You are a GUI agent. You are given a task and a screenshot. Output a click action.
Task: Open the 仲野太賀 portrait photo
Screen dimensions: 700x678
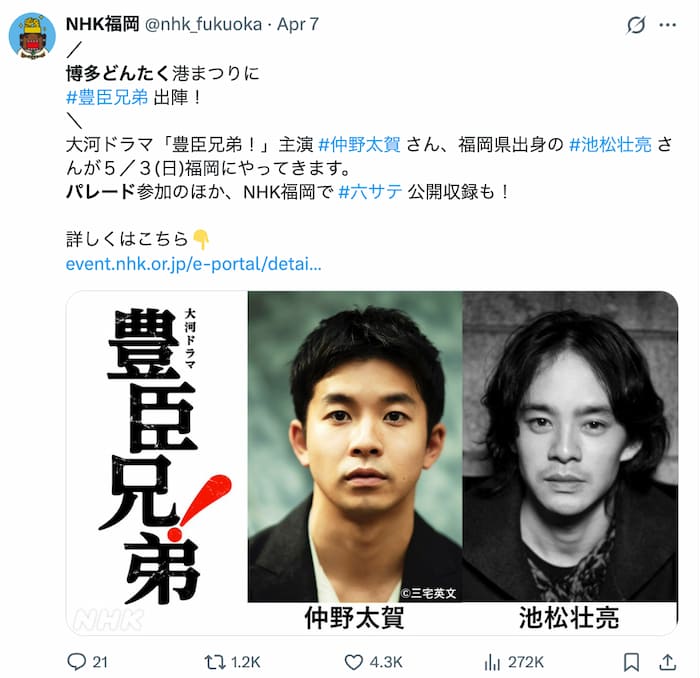(355, 446)
